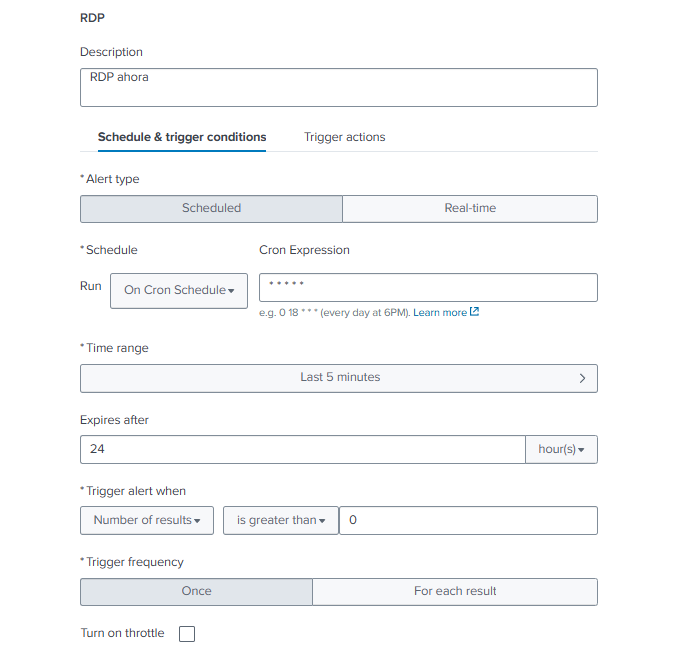
Task: Expand the hour(s) unit dropdown
Action: click(561, 450)
